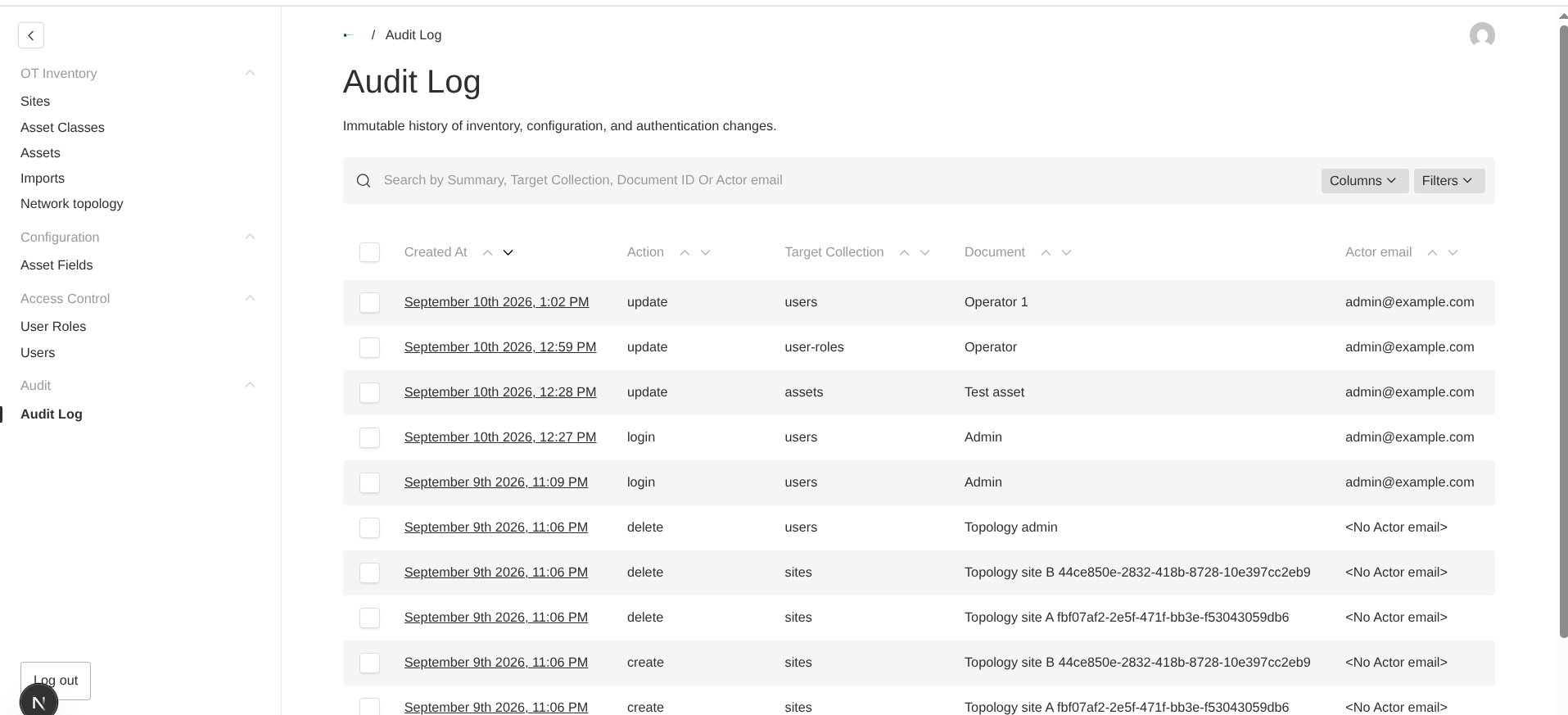Image resolution: width=1568 pixels, height=715 pixels.
Task: Navigate to Network topology
Action: pos(72,204)
